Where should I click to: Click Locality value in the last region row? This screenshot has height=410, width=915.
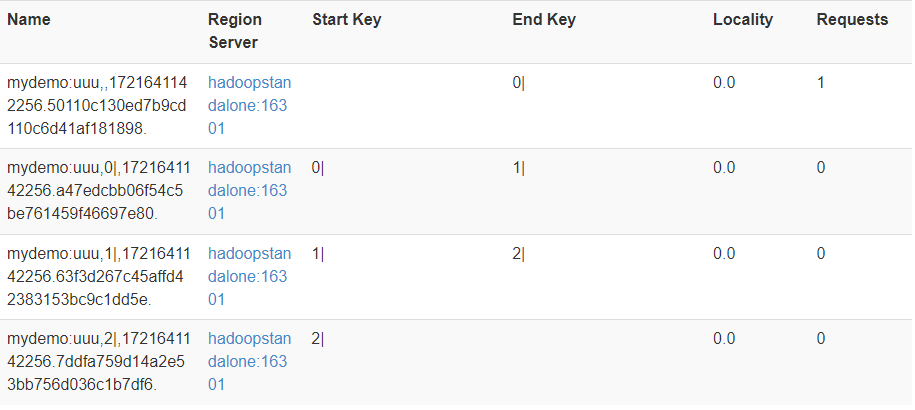[724, 340]
